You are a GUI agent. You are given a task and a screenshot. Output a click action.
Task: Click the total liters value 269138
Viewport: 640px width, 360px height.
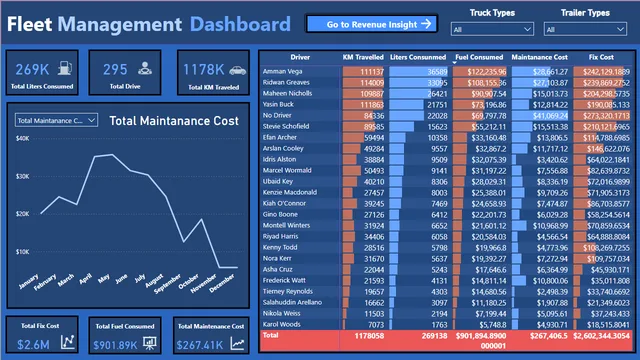pos(433,336)
